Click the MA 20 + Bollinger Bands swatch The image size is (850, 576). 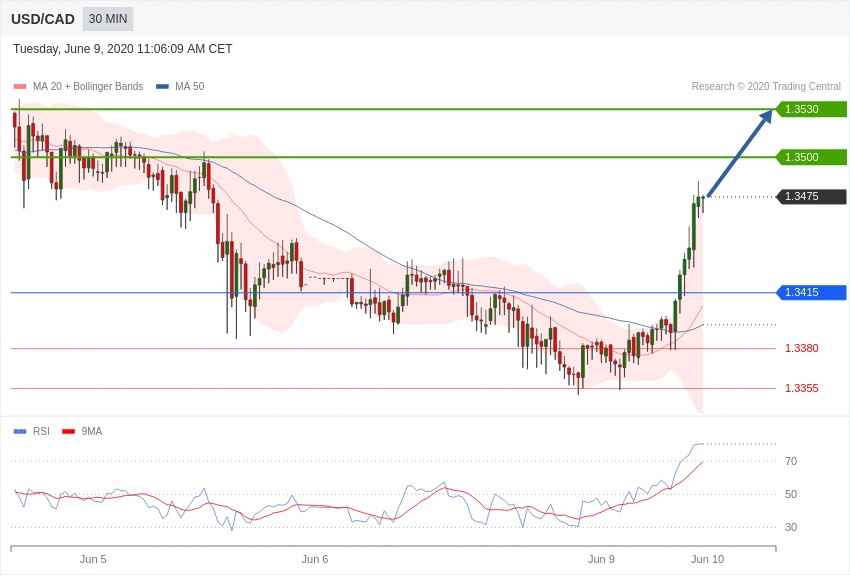tap(20, 87)
